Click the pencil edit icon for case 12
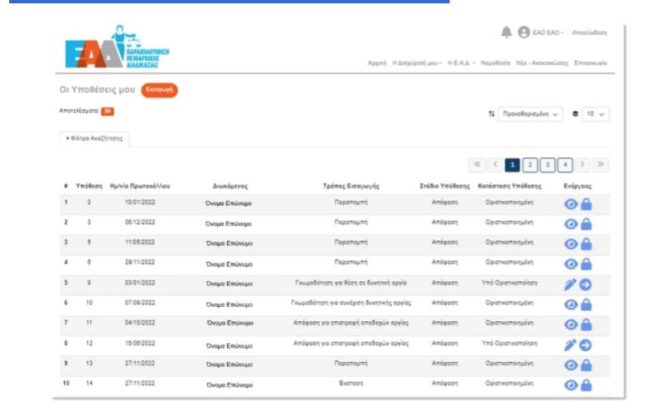The height and width of the screenshot is (412, 650). click(570, 345)
